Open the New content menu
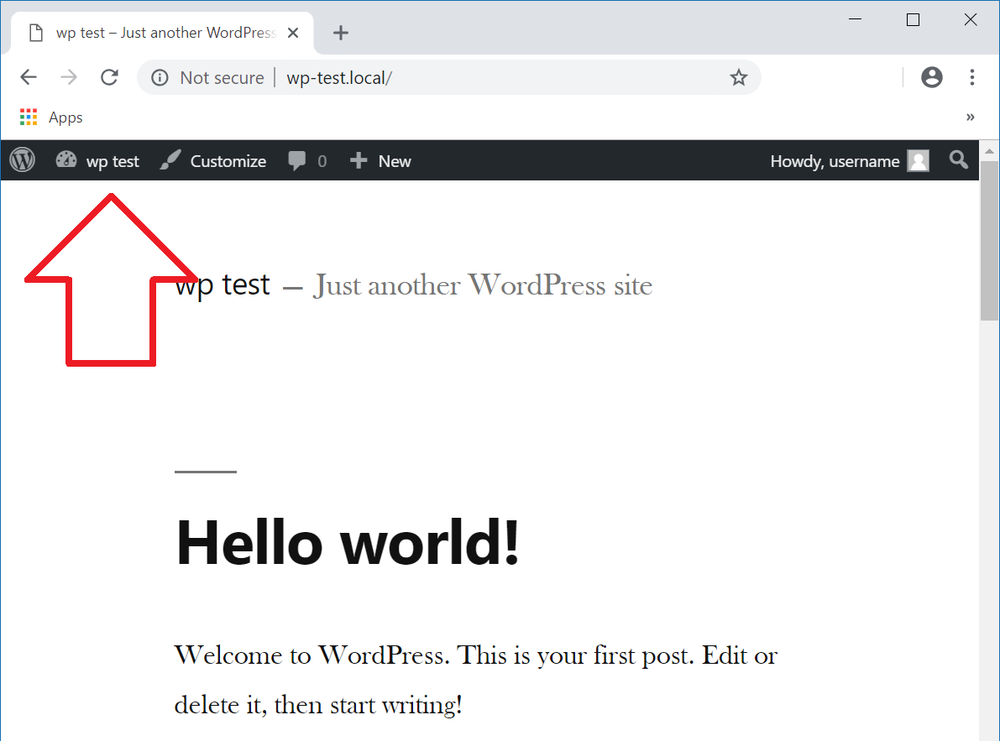The width and height of the screenshot is (1000, 741). click(381, 161)
